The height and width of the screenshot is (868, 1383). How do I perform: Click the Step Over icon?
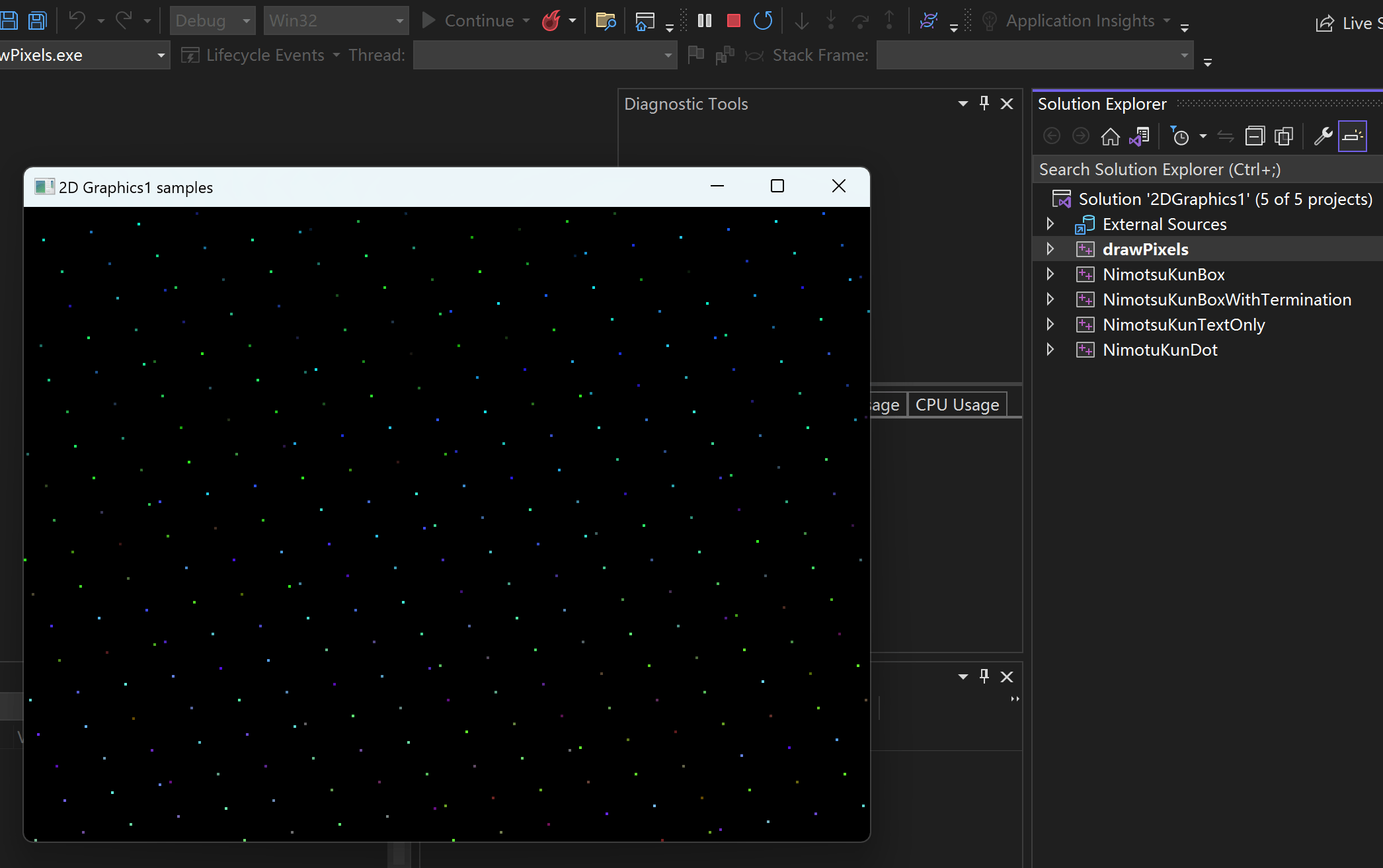pos(860,20)
